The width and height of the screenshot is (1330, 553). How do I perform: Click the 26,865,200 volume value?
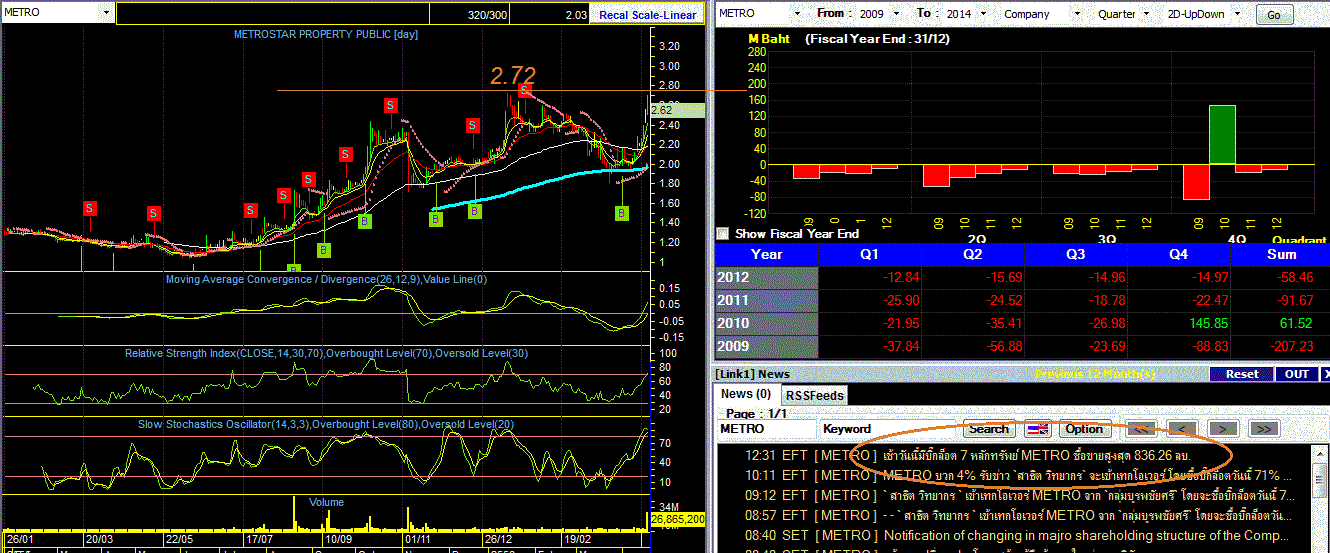point(679,520)
